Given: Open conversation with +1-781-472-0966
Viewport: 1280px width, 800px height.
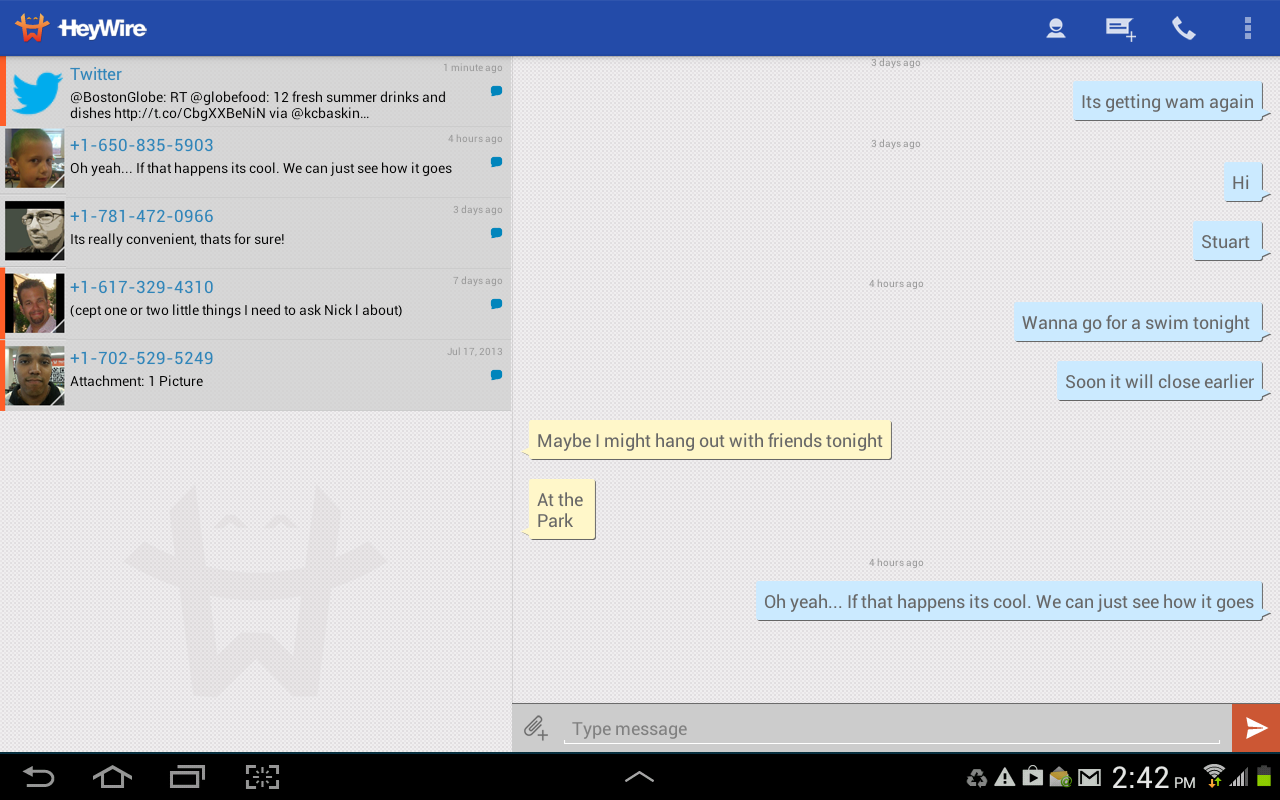Looking at the screenshot, I should (x=256, y=233).
